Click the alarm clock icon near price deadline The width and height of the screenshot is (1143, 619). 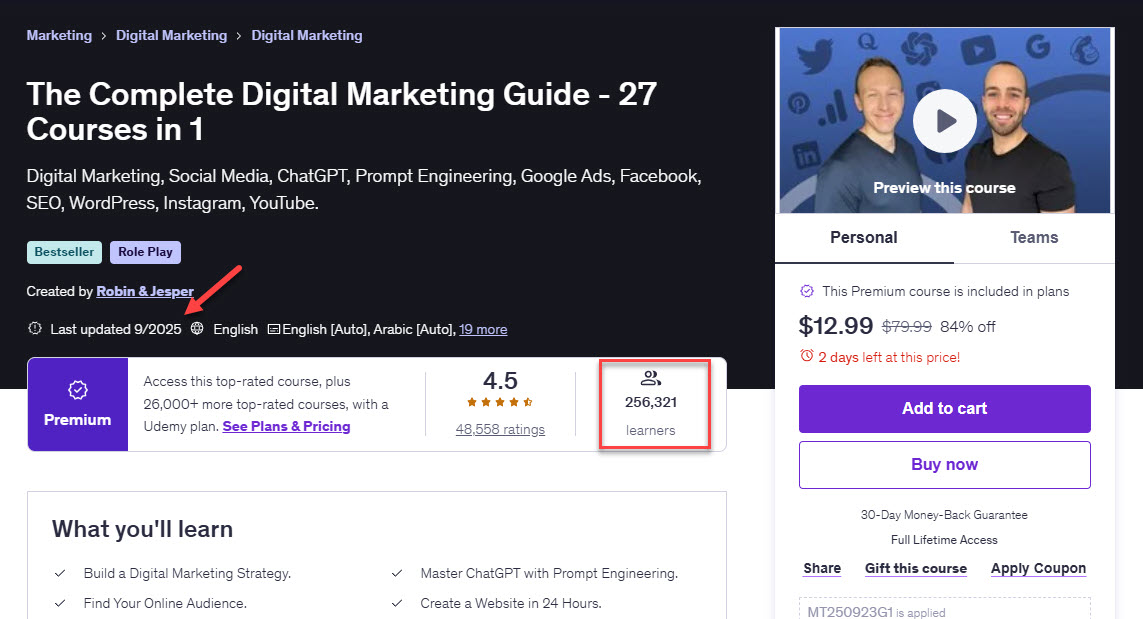coord(806,356)
